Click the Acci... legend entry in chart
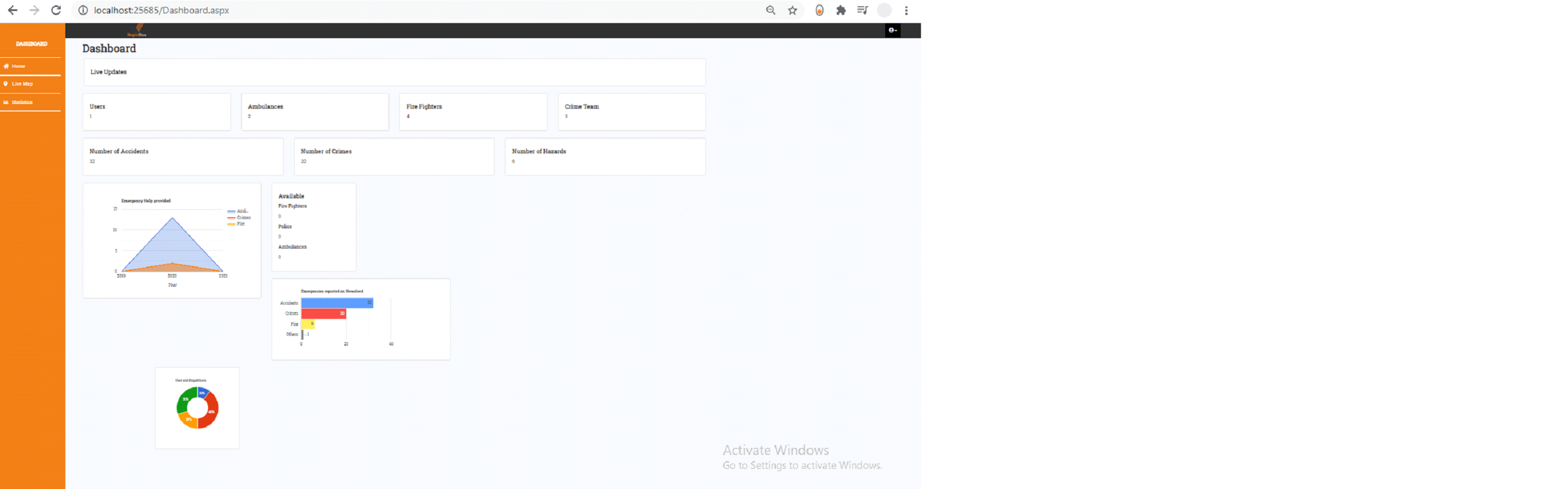Image resolution: width=1568 pixels, height=489 pixels. (x=238, y=212)
